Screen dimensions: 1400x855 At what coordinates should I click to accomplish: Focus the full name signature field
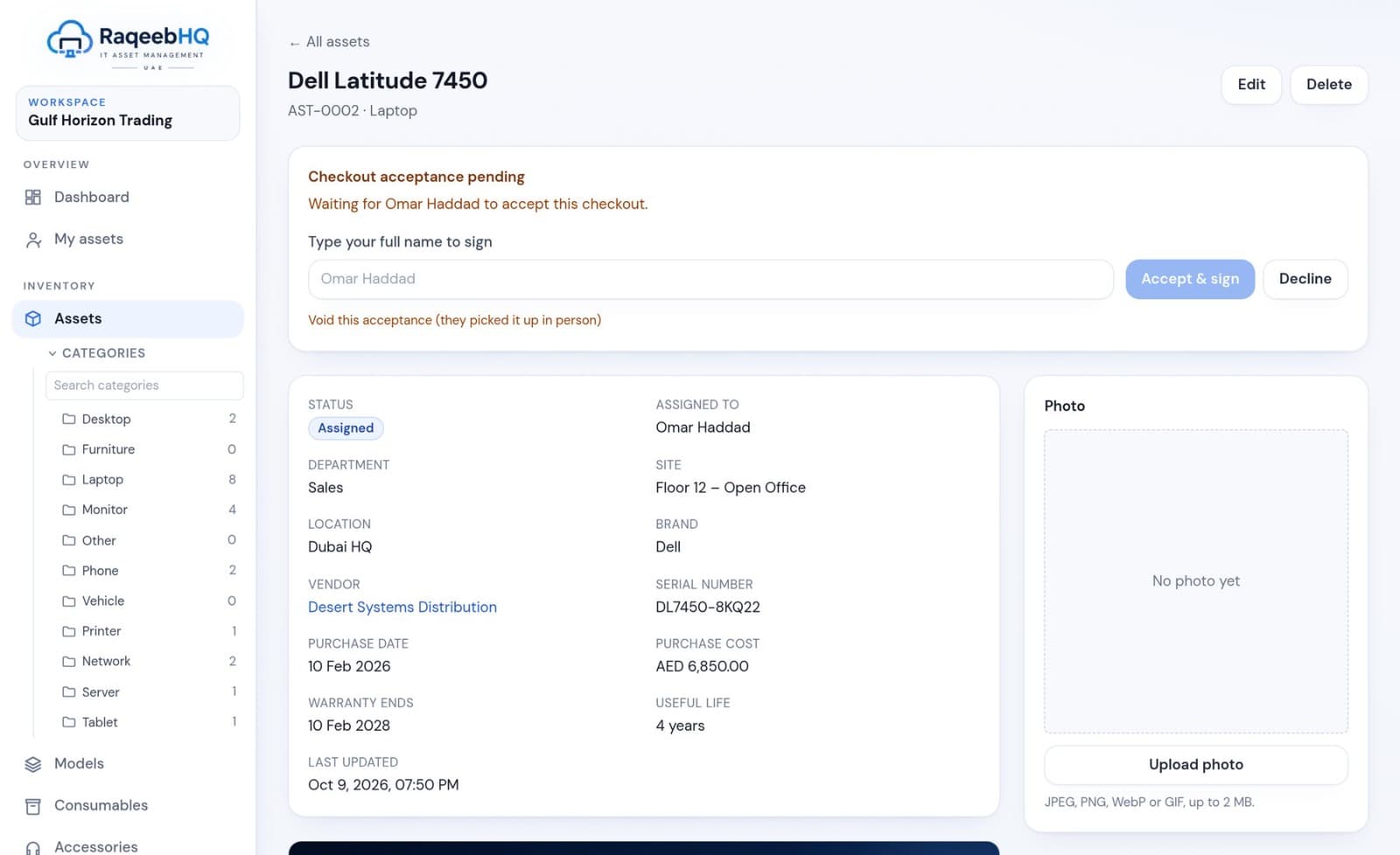710,279
